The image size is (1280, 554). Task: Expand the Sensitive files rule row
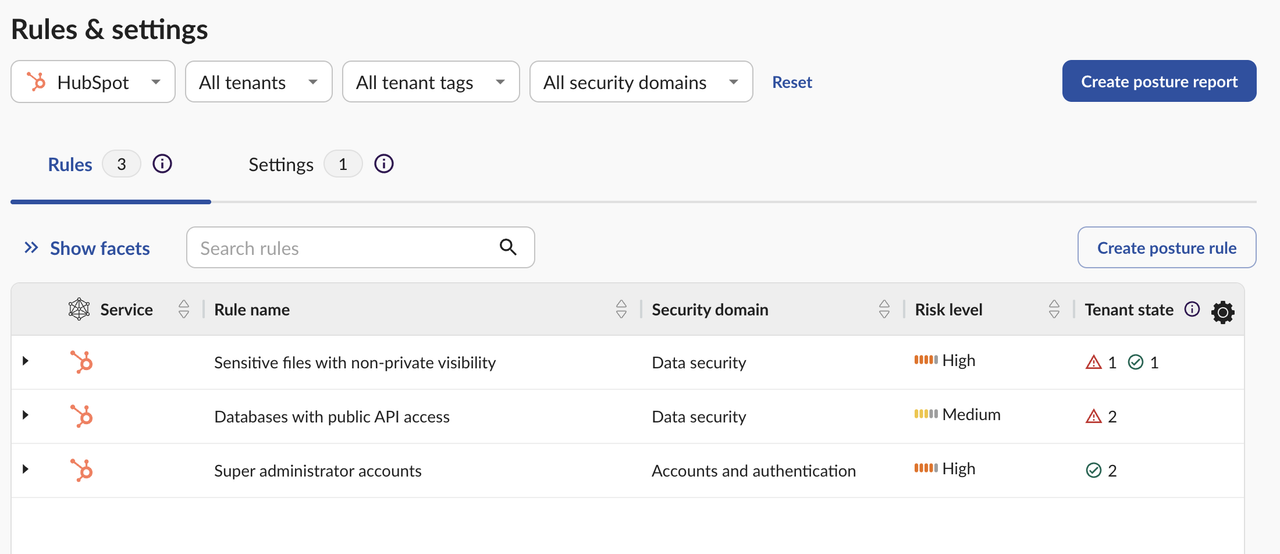(26, 361)
